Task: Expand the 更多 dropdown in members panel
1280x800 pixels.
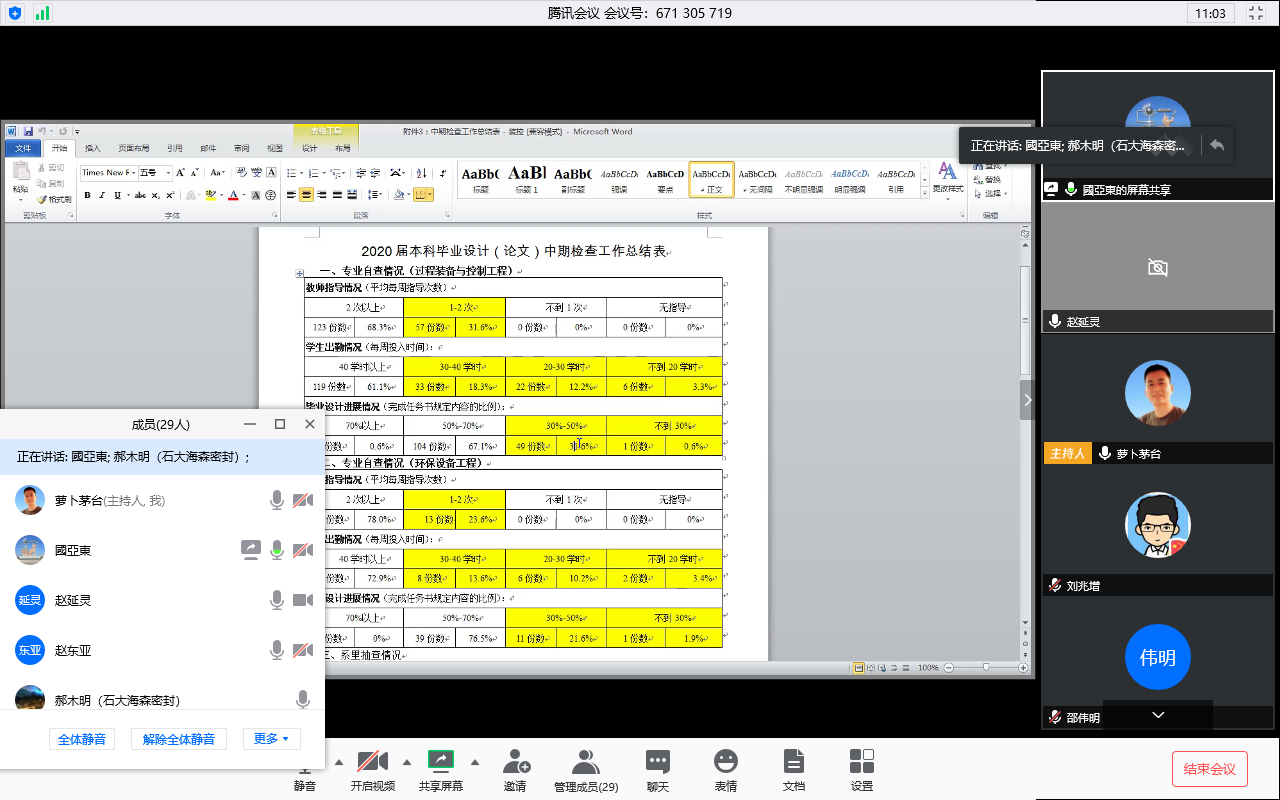Action: [271, 739]
